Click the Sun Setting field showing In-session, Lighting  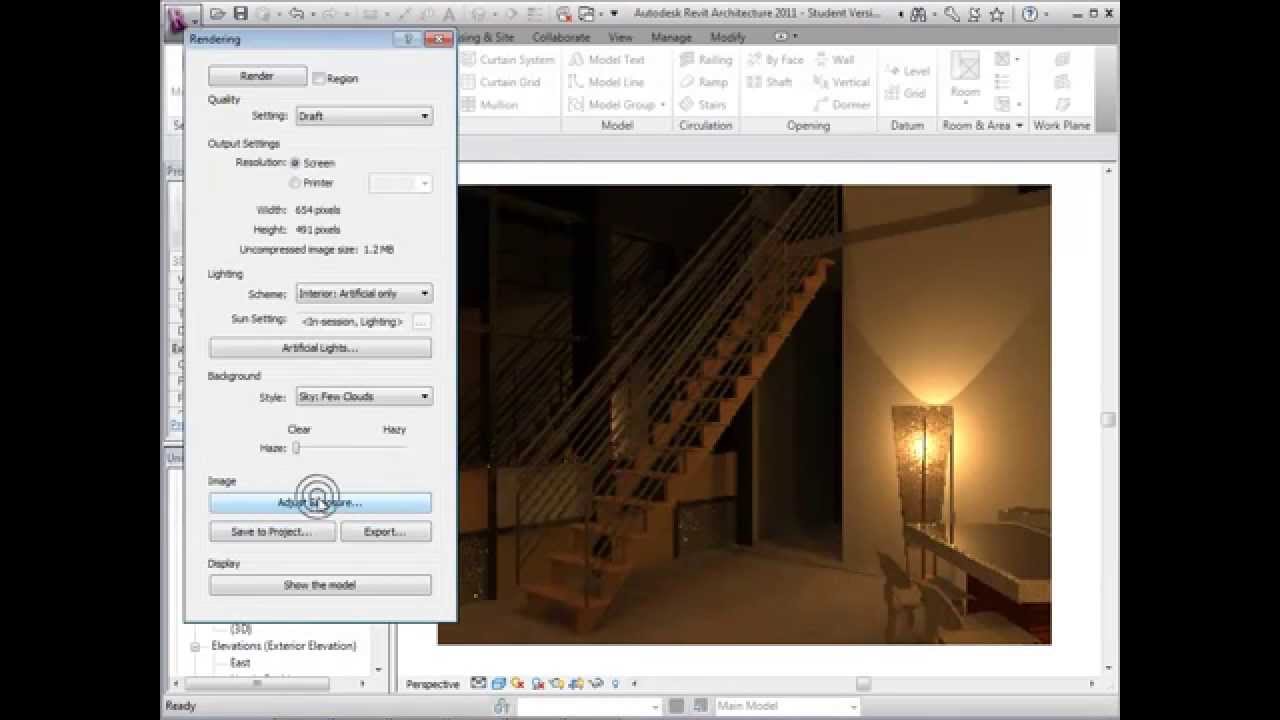353,322
